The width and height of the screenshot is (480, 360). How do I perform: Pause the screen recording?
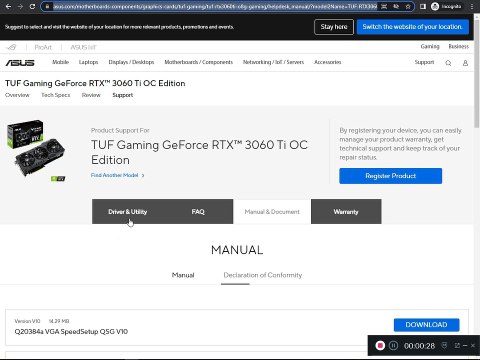(x=393, y=346)
